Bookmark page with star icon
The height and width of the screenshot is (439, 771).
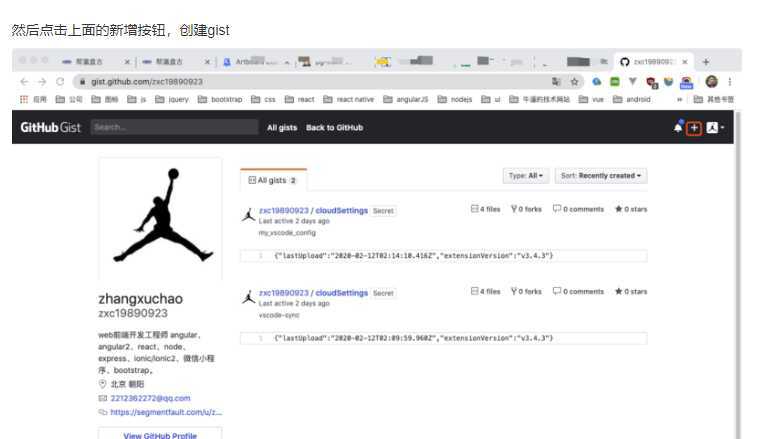click(574, 82)
